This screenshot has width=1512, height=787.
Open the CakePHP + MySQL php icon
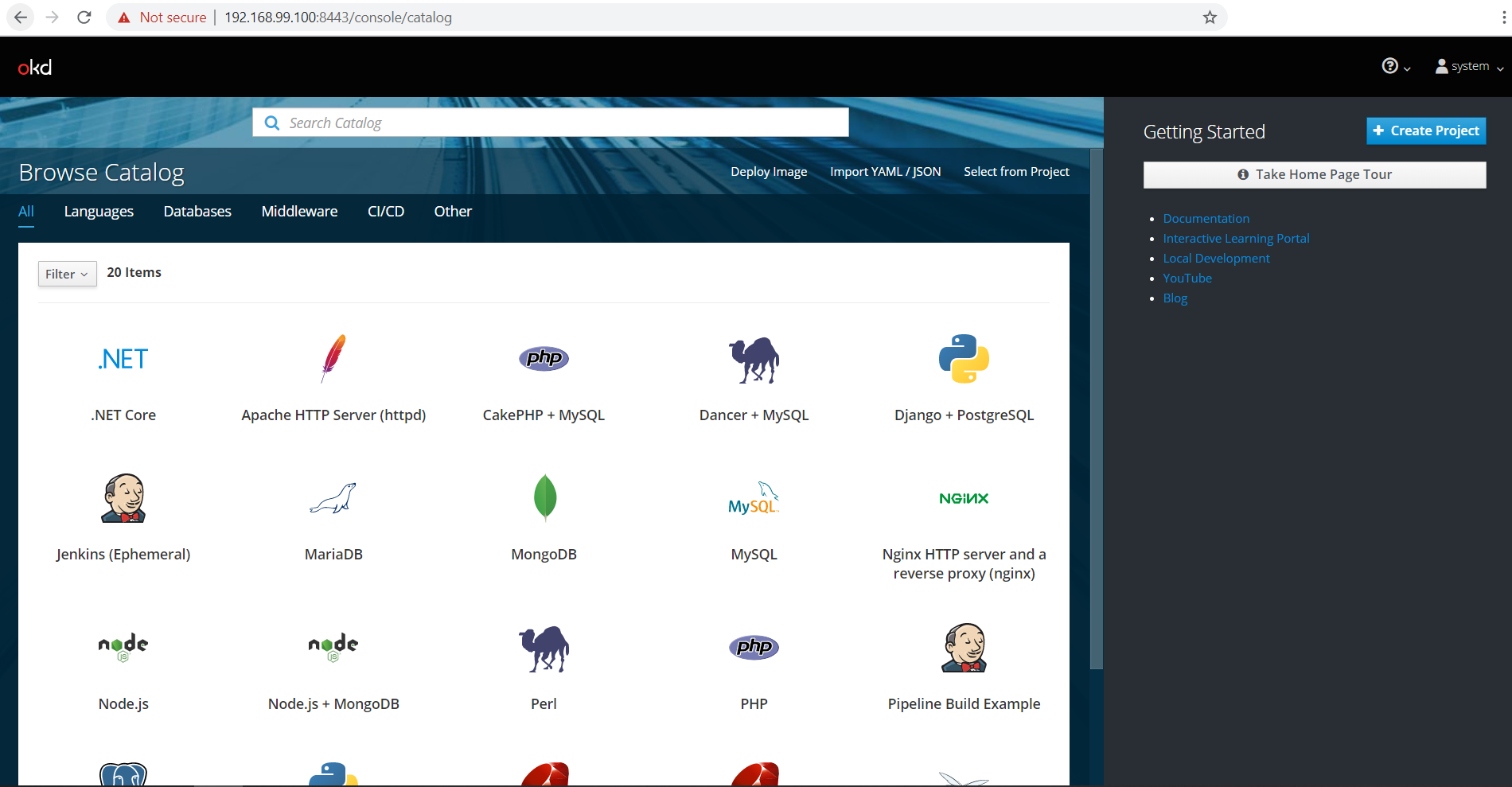pyautogui.click(x=544, y=358)
